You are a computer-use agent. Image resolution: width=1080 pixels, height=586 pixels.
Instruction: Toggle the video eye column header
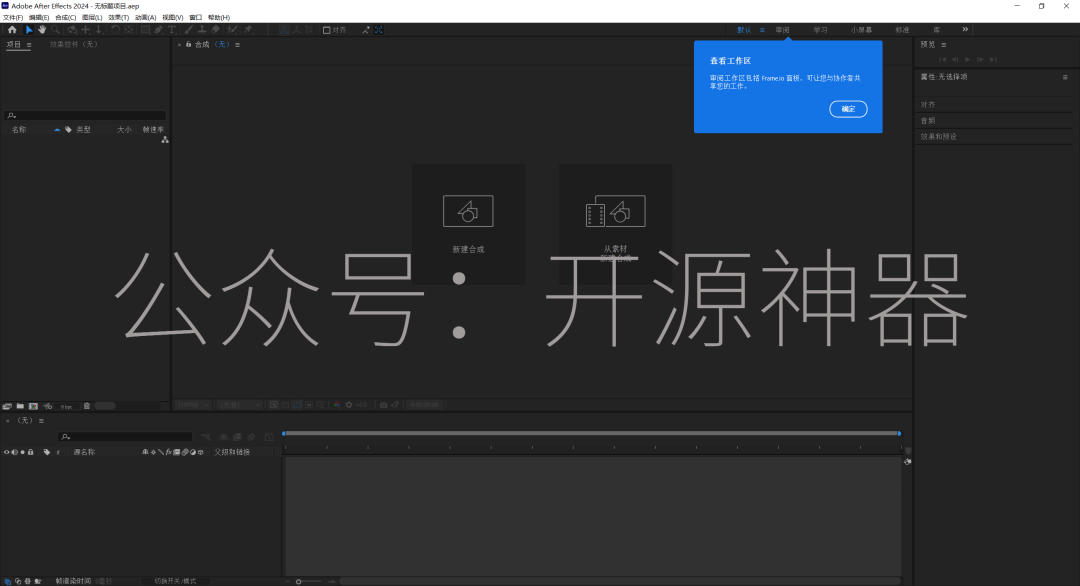pos(7,452)
